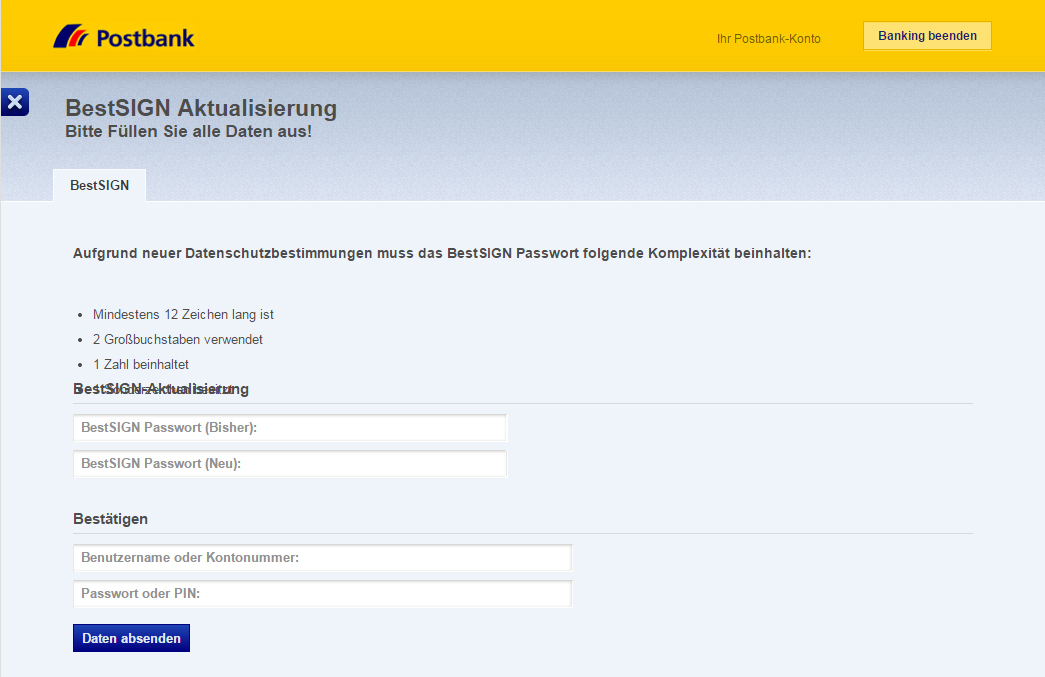
Task: Click the Passwort oder PIN field
Action: pos(323,594)
